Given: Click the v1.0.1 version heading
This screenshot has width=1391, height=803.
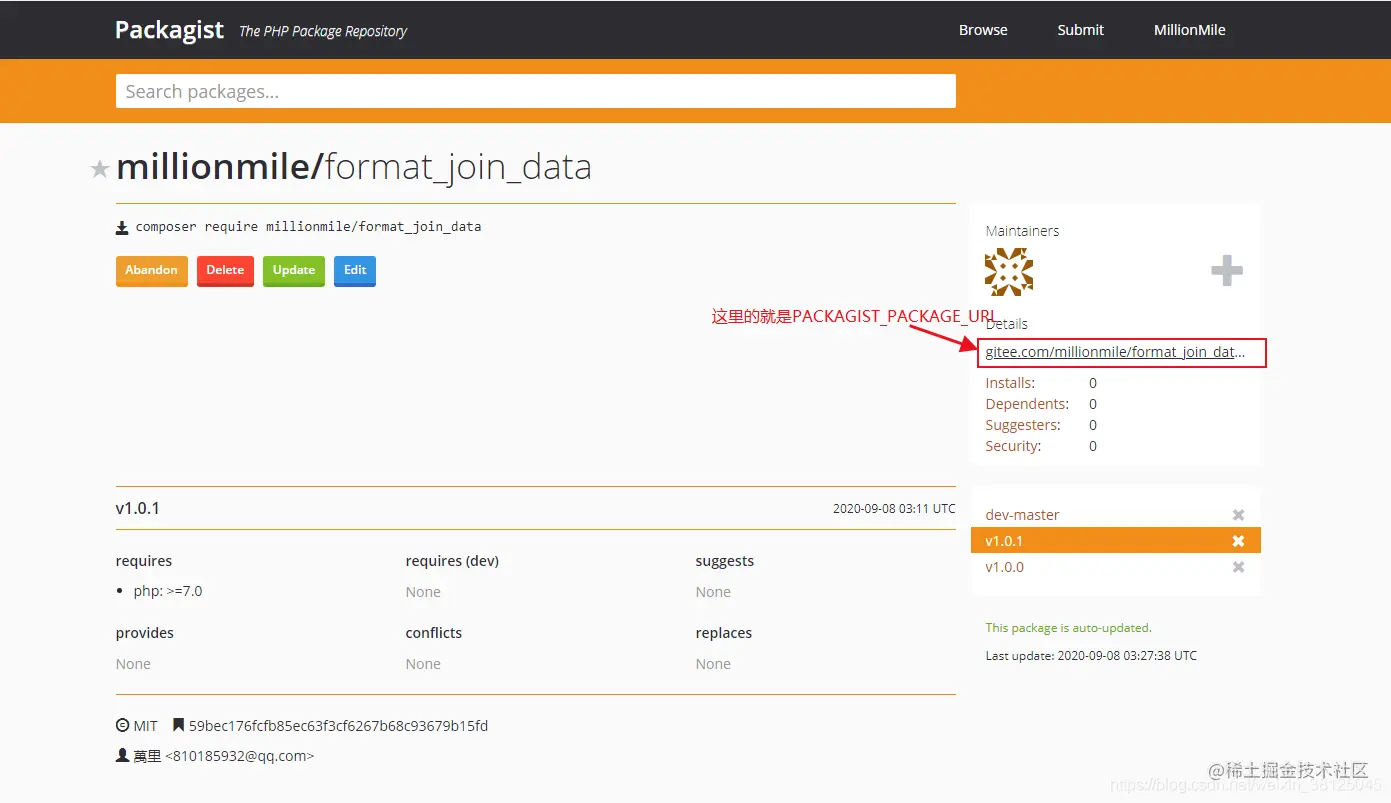Looking at the screenshot, I should (138, 508).
